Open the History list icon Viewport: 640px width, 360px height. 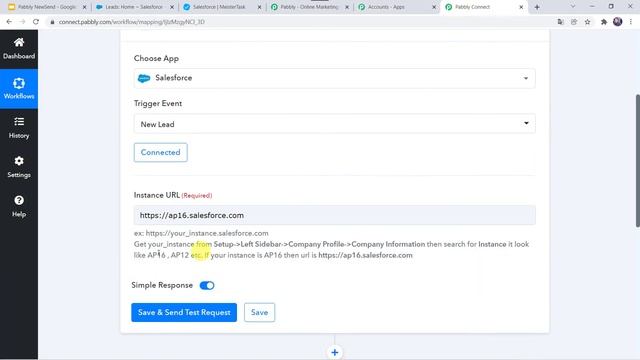pyautogui.click(x=19, y=122)
